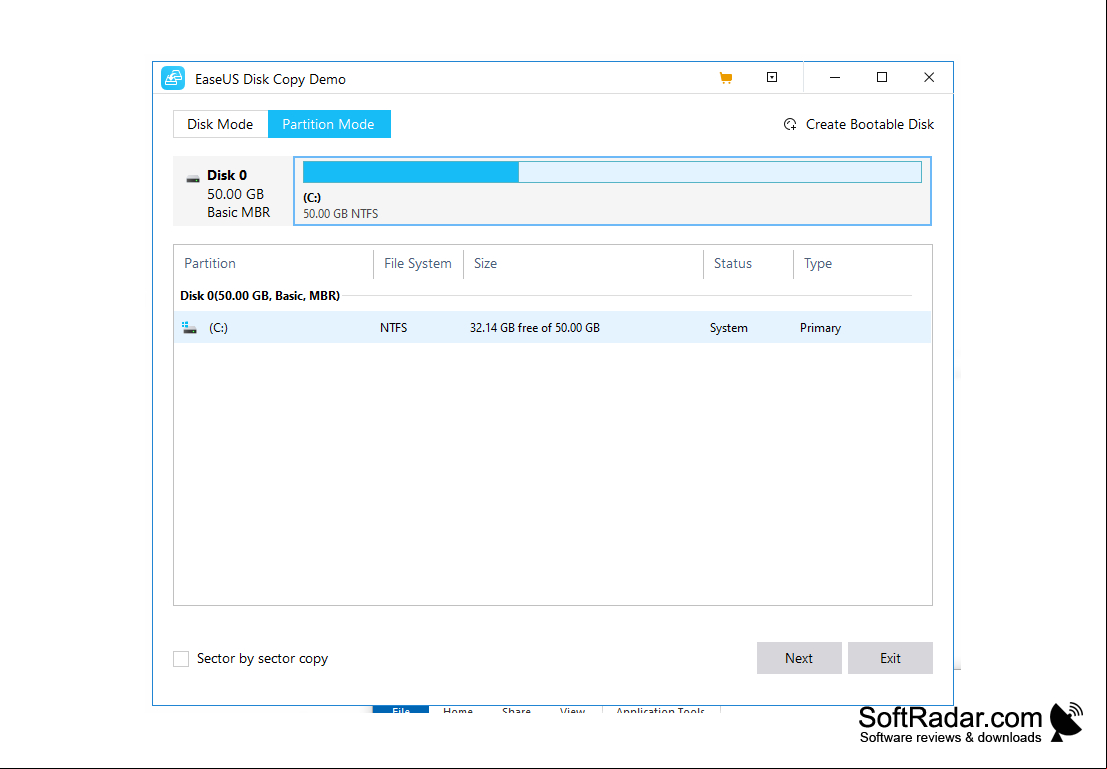The image size is (1107, 769).
Task: Maximize the EaseUS Disk Copy window
Action: [882, 77]
